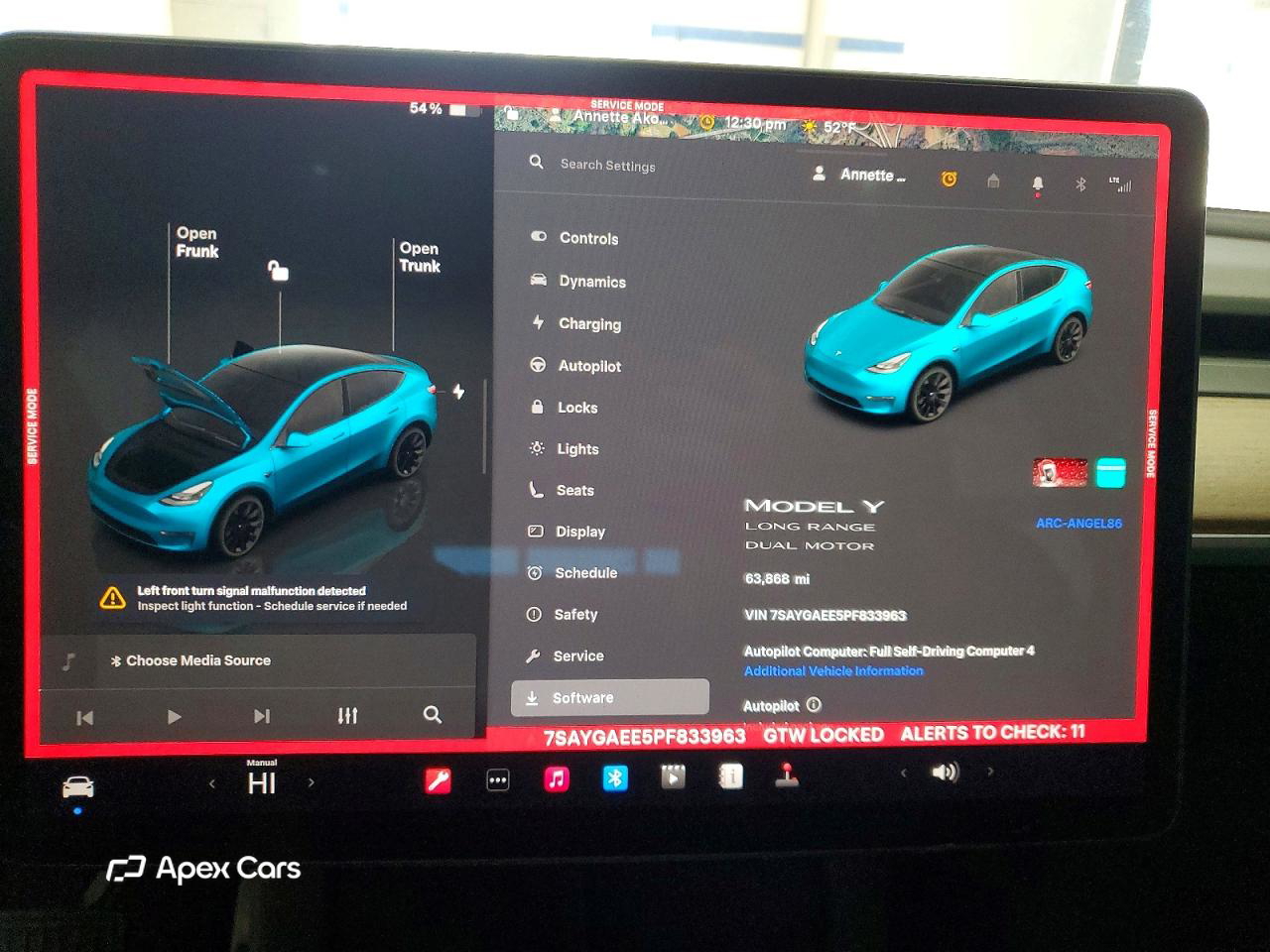Tap Choose Media Source
Image resolution: width=1270 pixels, height=952 pixels.
pyautogui.click(x=190, y=660)
